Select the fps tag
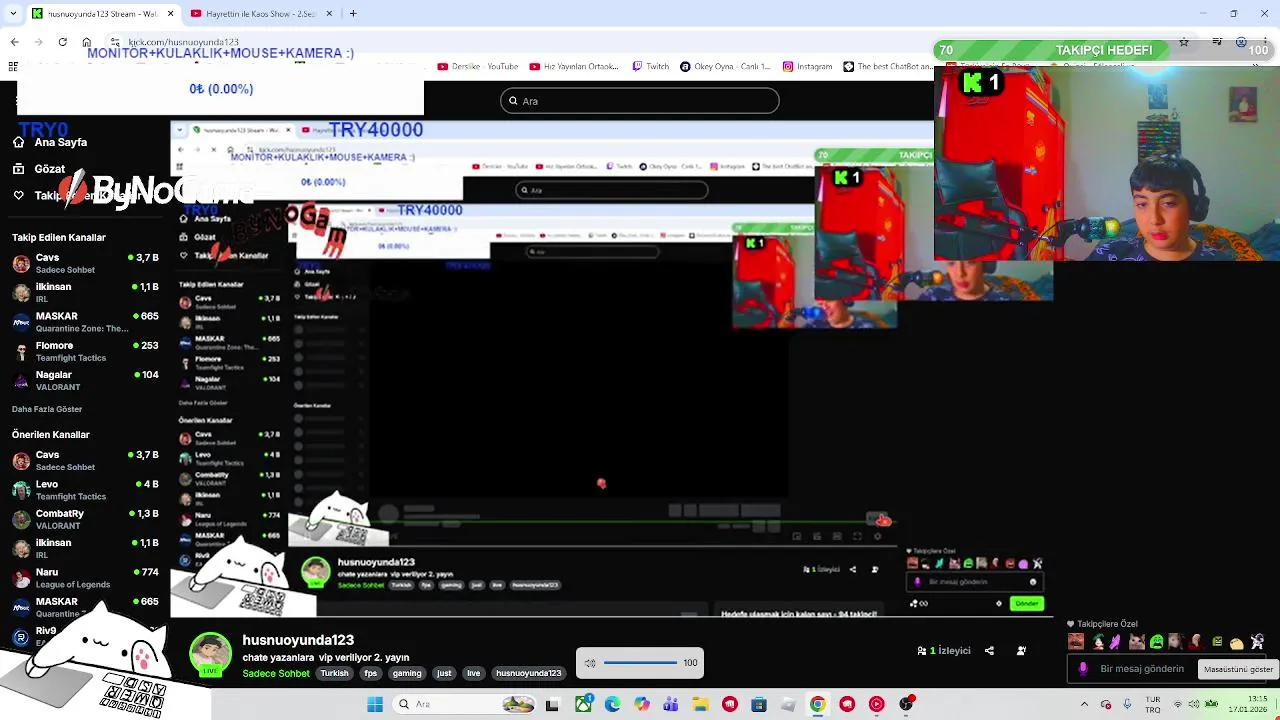1280x720 pixels. (x=371, y=673)
